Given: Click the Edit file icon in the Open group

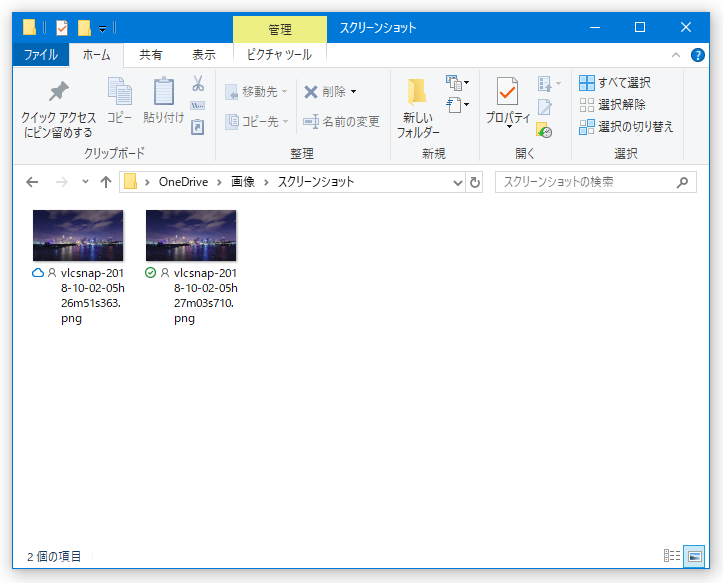Looking at the screenshot, I should (x=545, y=107).
